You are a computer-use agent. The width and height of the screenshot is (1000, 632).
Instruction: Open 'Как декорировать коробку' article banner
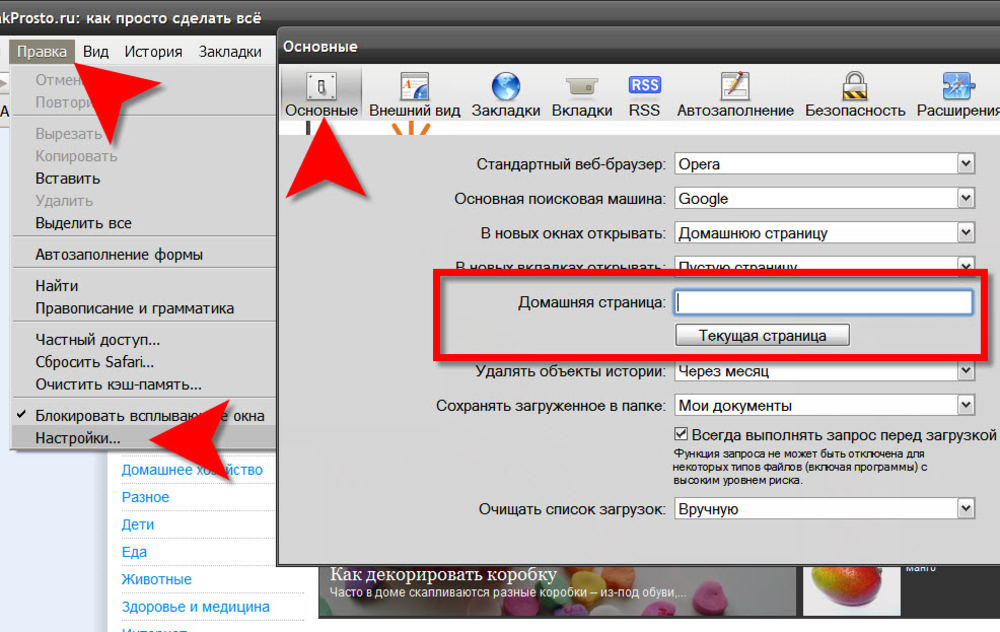point(557,591)
